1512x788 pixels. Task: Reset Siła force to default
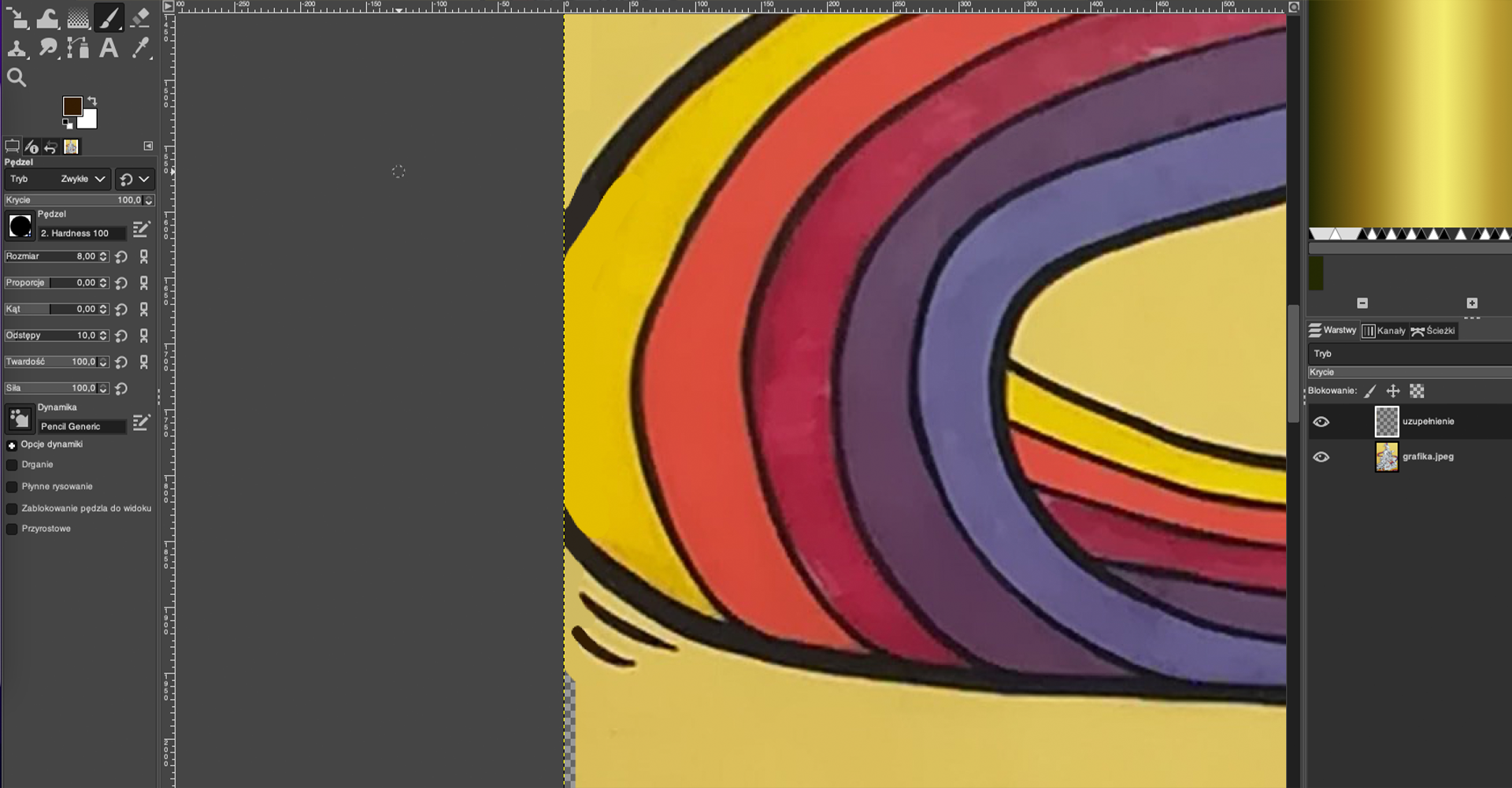121,388
